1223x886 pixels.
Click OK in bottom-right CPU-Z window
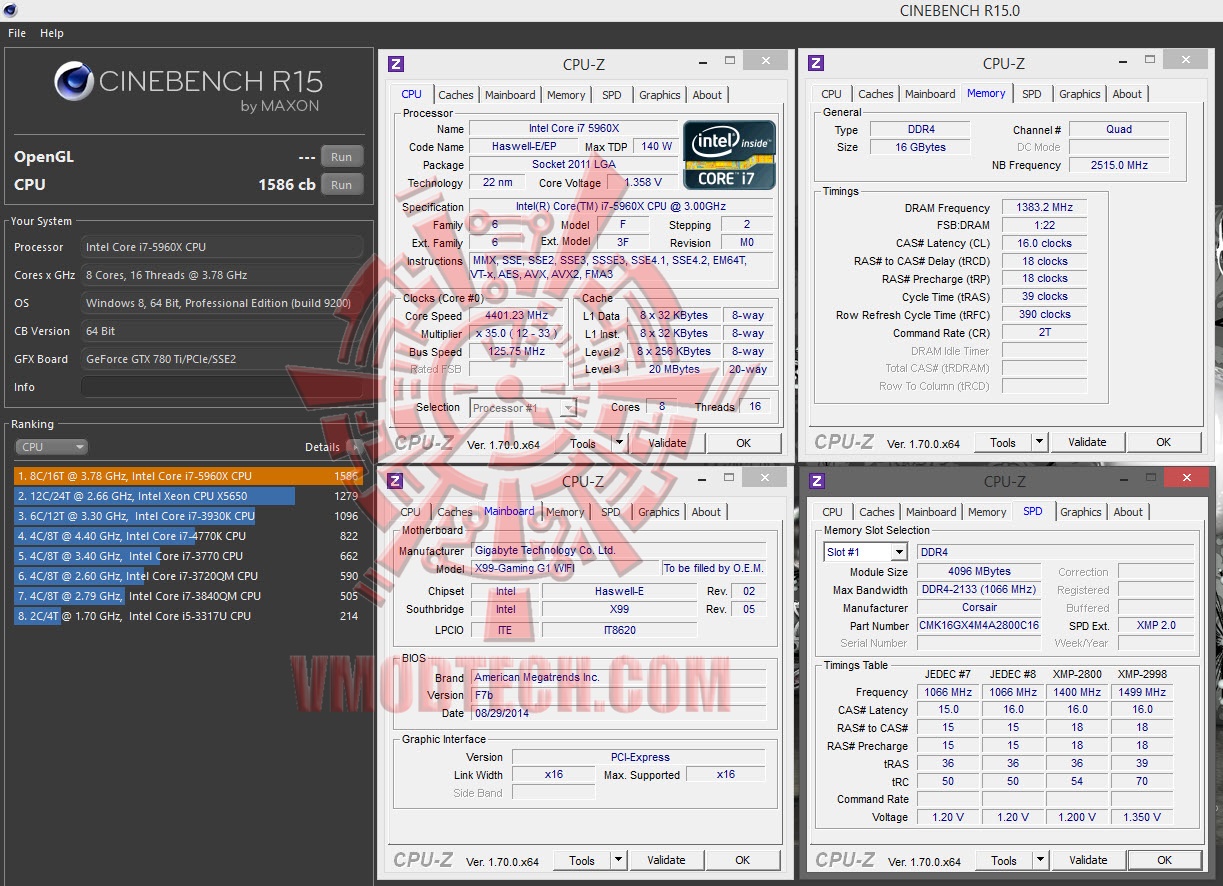[x=1164, y=860]
